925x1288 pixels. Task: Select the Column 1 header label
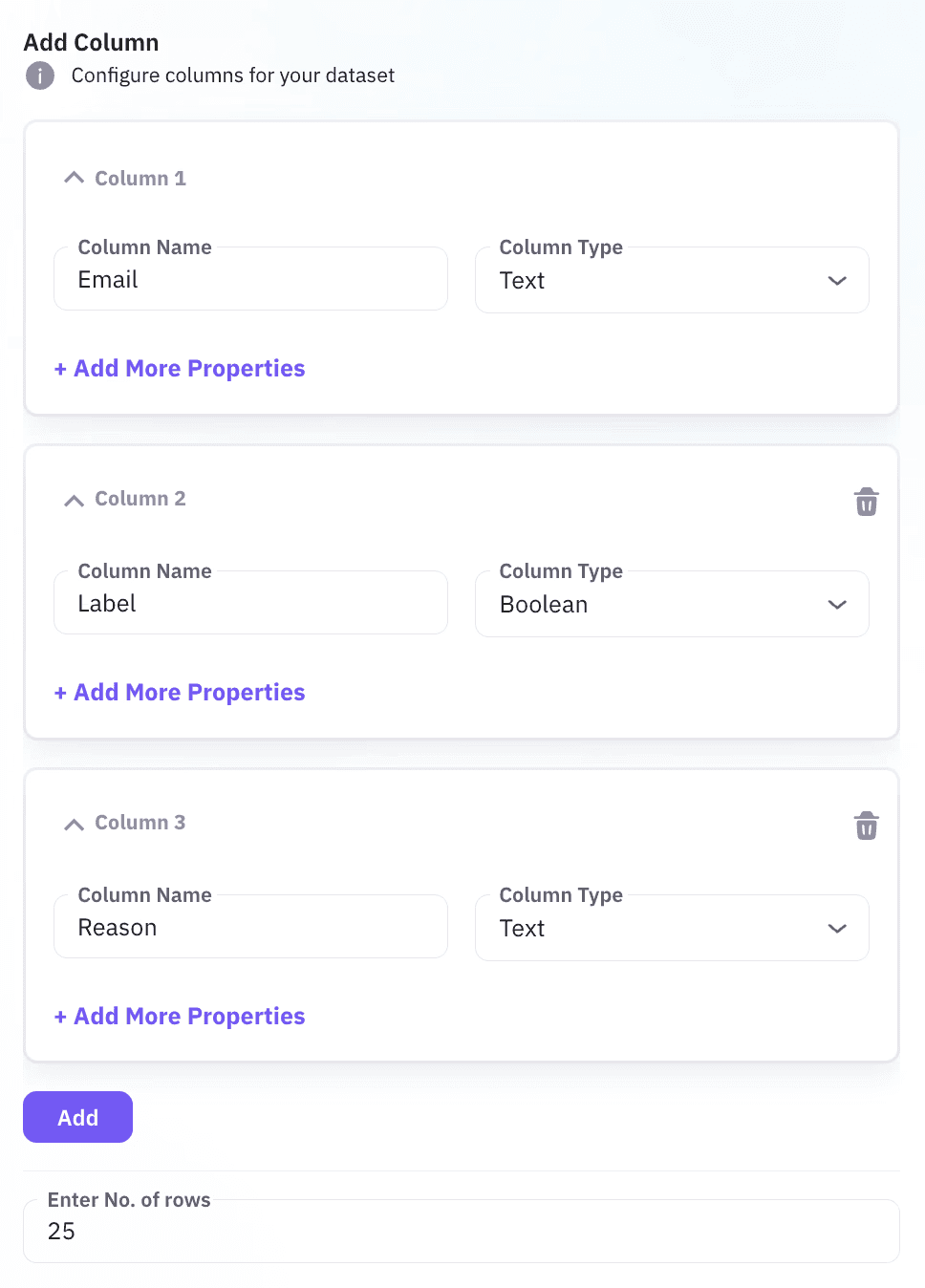(x=140, y=179)
